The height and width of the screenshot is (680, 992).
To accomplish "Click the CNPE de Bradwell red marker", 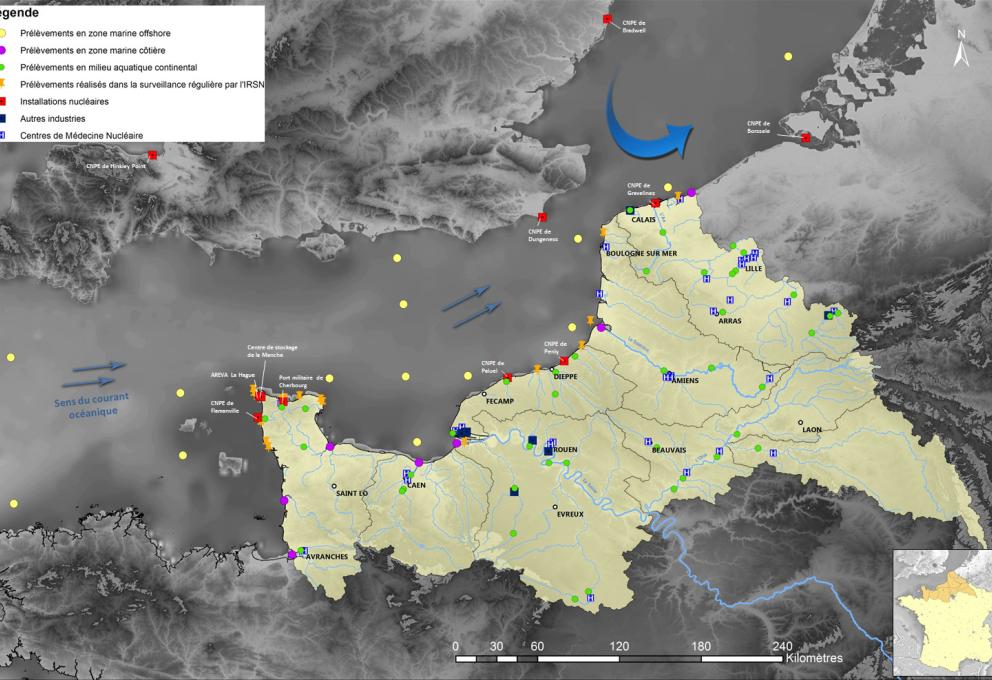I will tap(607, 19).
